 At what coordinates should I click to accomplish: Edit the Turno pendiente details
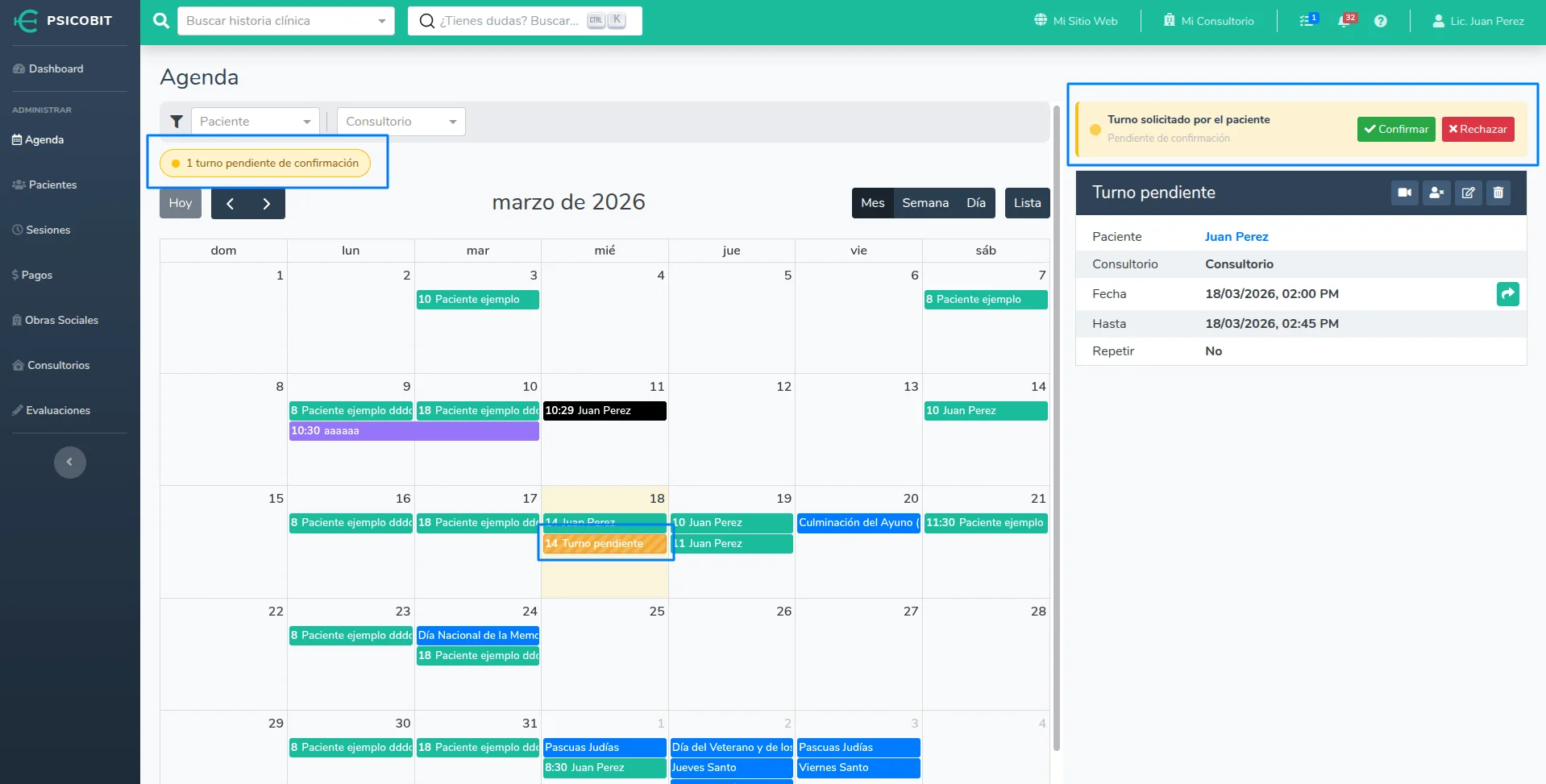(x=1468, y=193)
